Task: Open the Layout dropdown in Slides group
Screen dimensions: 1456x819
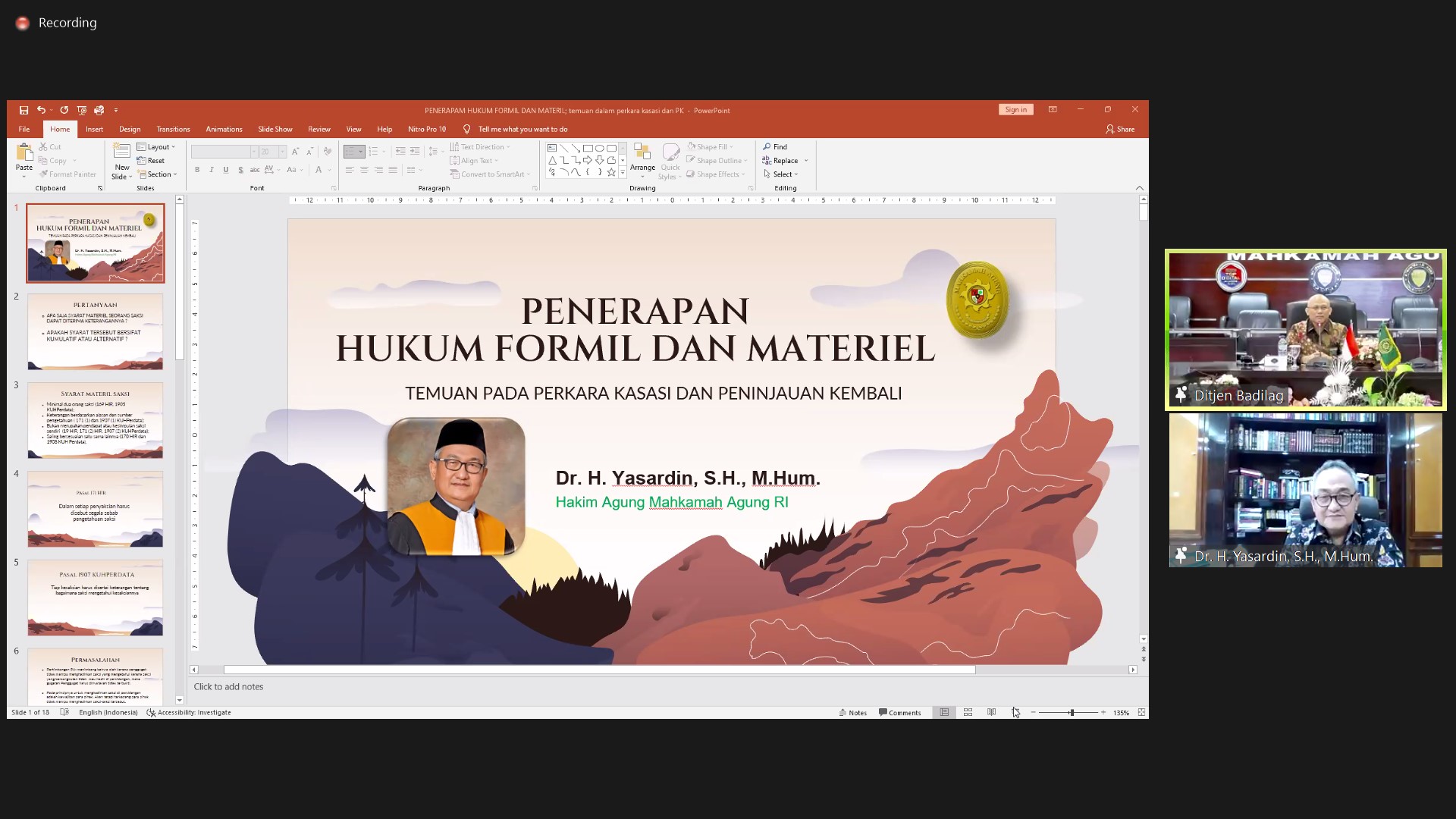Action: (157, 146)
